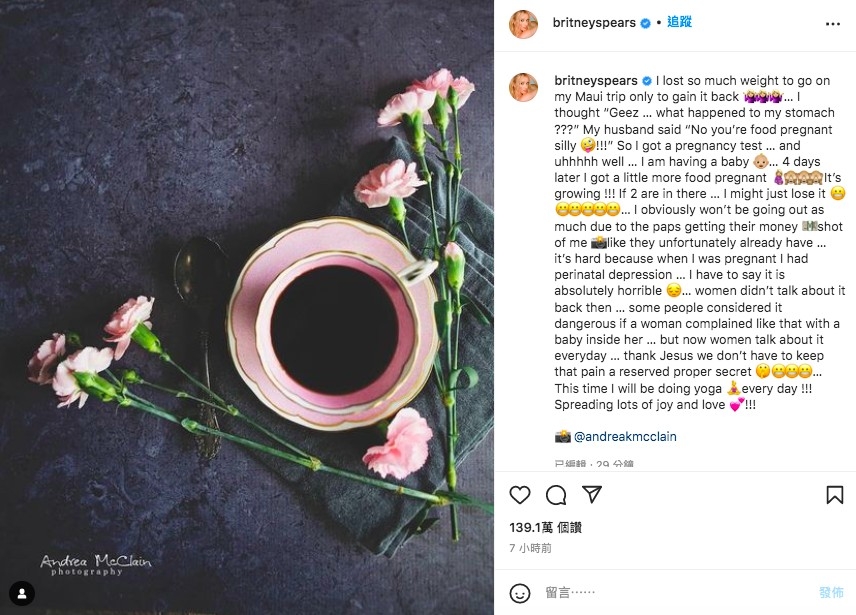
Task: Open the britneyspears username in caption
Action: click(x=594, y=80)
